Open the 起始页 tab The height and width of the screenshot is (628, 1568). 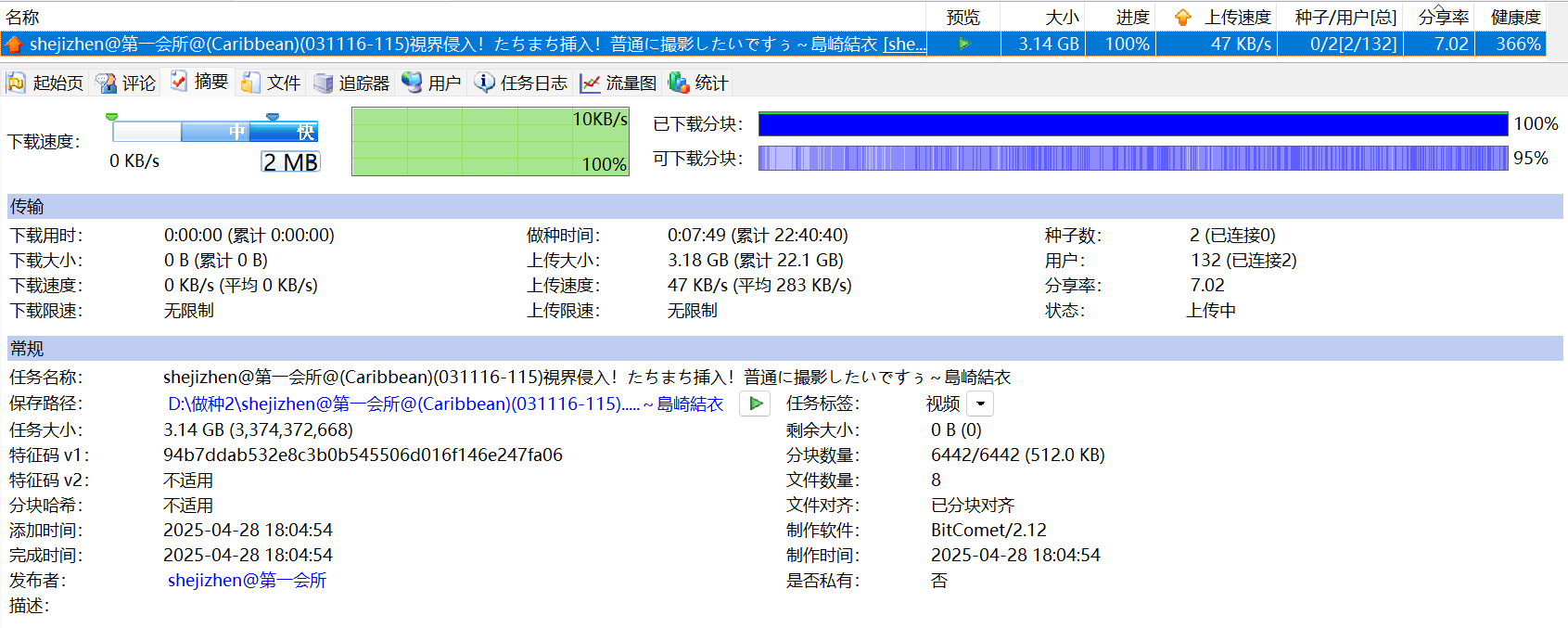tap(45, 83)
